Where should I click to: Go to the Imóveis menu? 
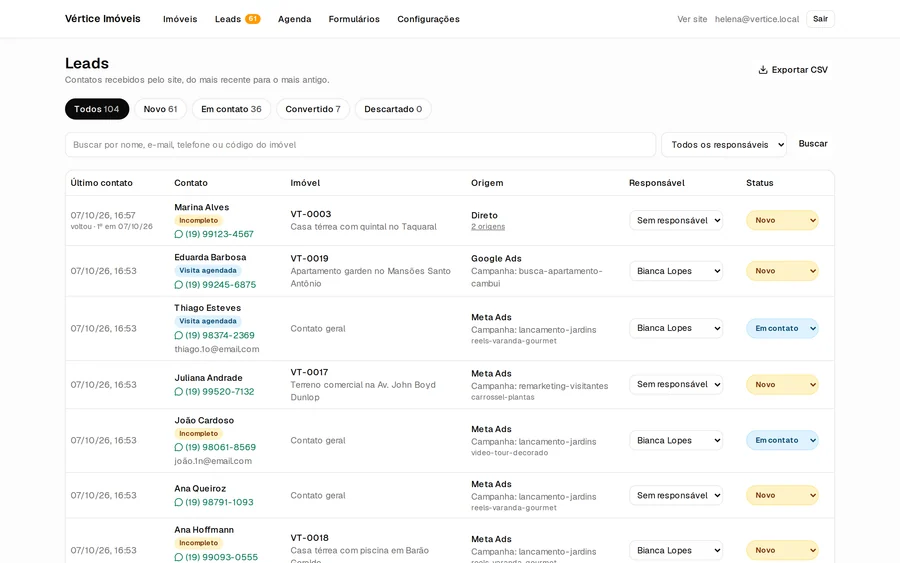(x=180, y=19)
